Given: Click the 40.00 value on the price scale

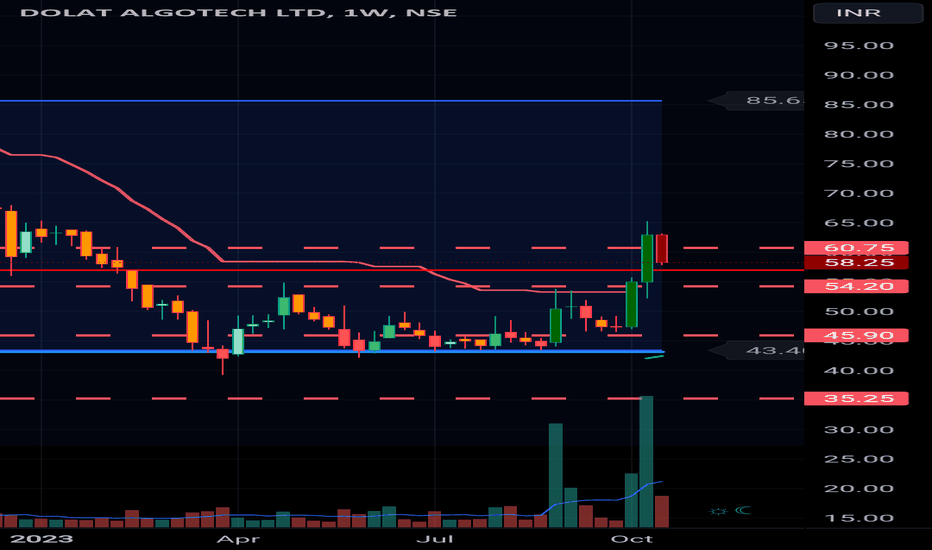Looking at the screenshot, I should pyautogui.click(x=859, y=370).
